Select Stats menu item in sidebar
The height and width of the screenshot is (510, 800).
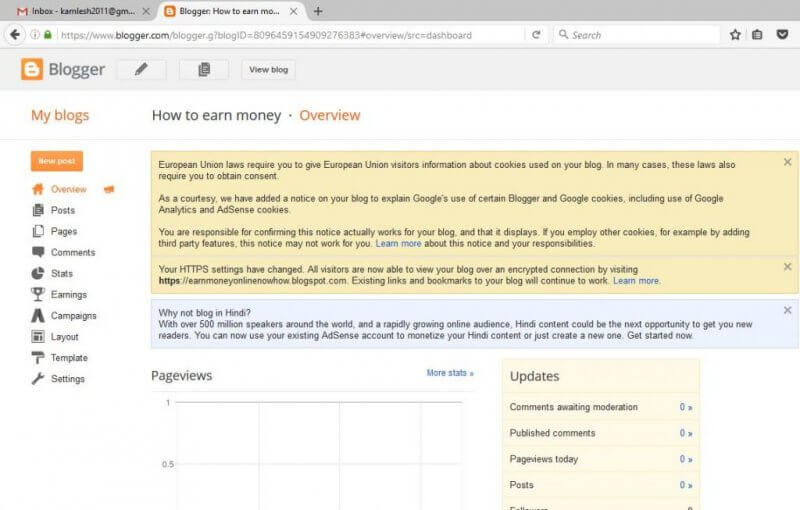pos(62,273)
